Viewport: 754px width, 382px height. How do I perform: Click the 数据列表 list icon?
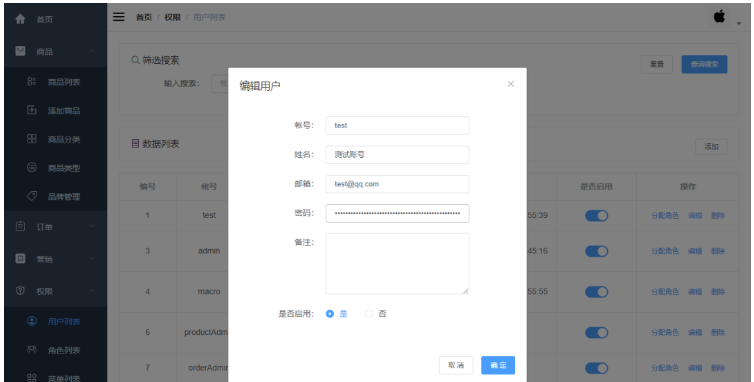click(x=135, y=143)
